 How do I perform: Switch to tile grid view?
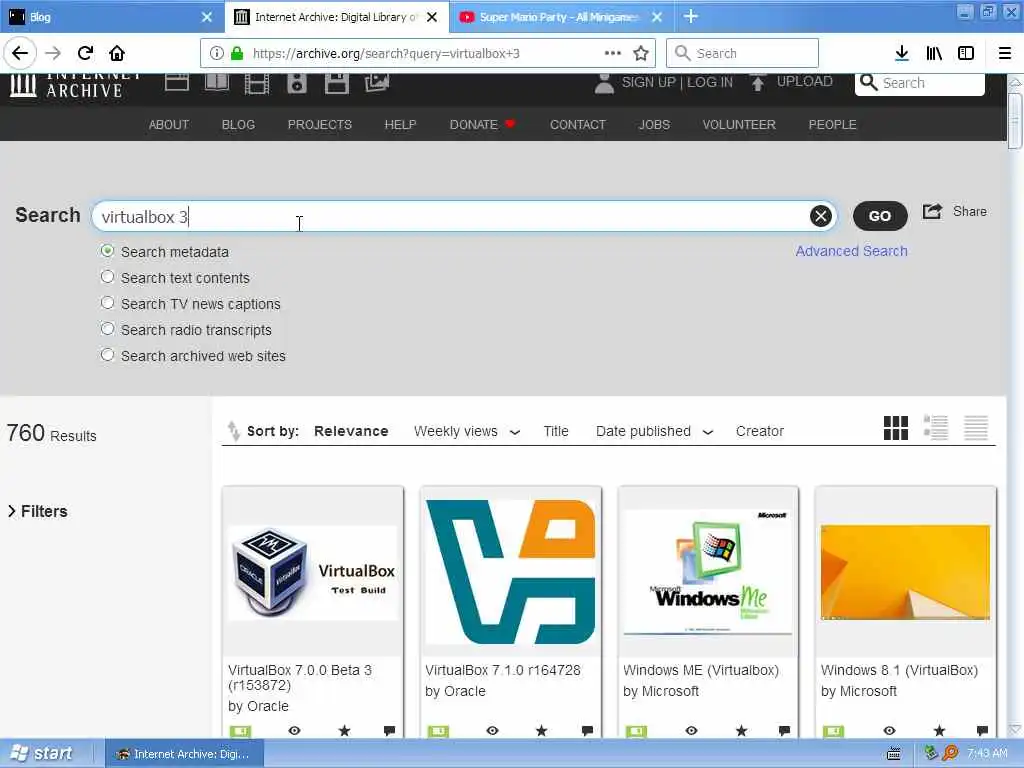(895, 428)
